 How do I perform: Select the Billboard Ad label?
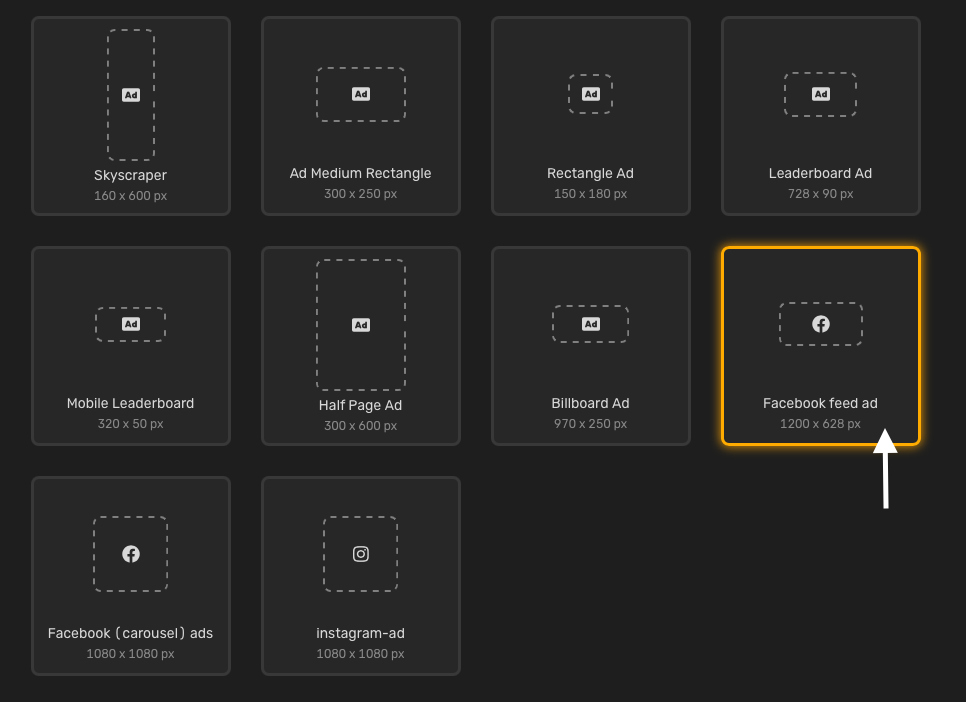(x=590, y=404)
